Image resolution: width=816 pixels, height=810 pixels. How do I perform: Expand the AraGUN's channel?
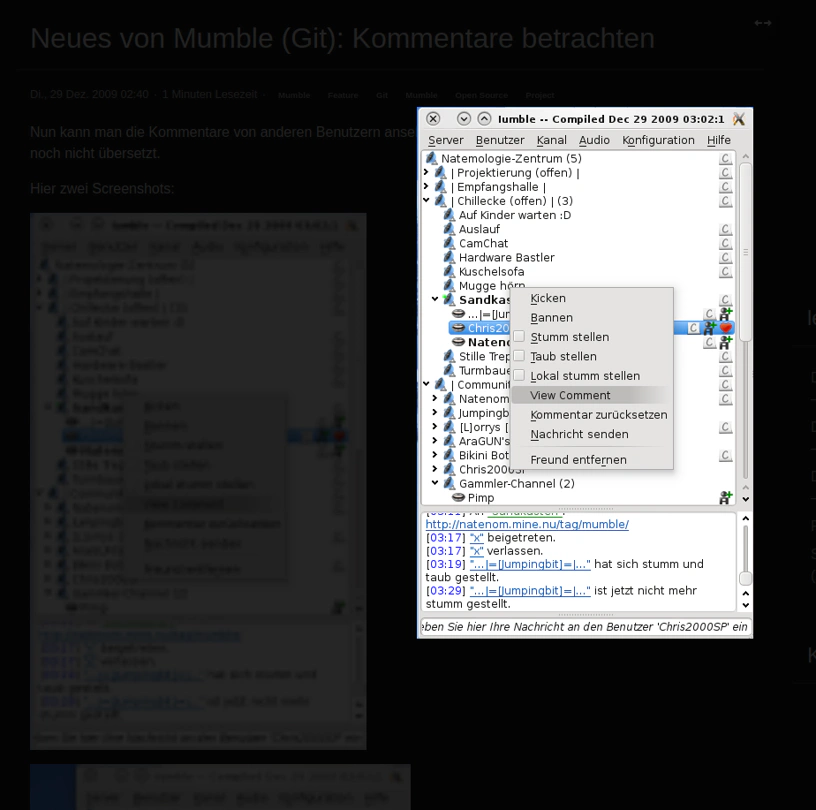coord(435,440)
